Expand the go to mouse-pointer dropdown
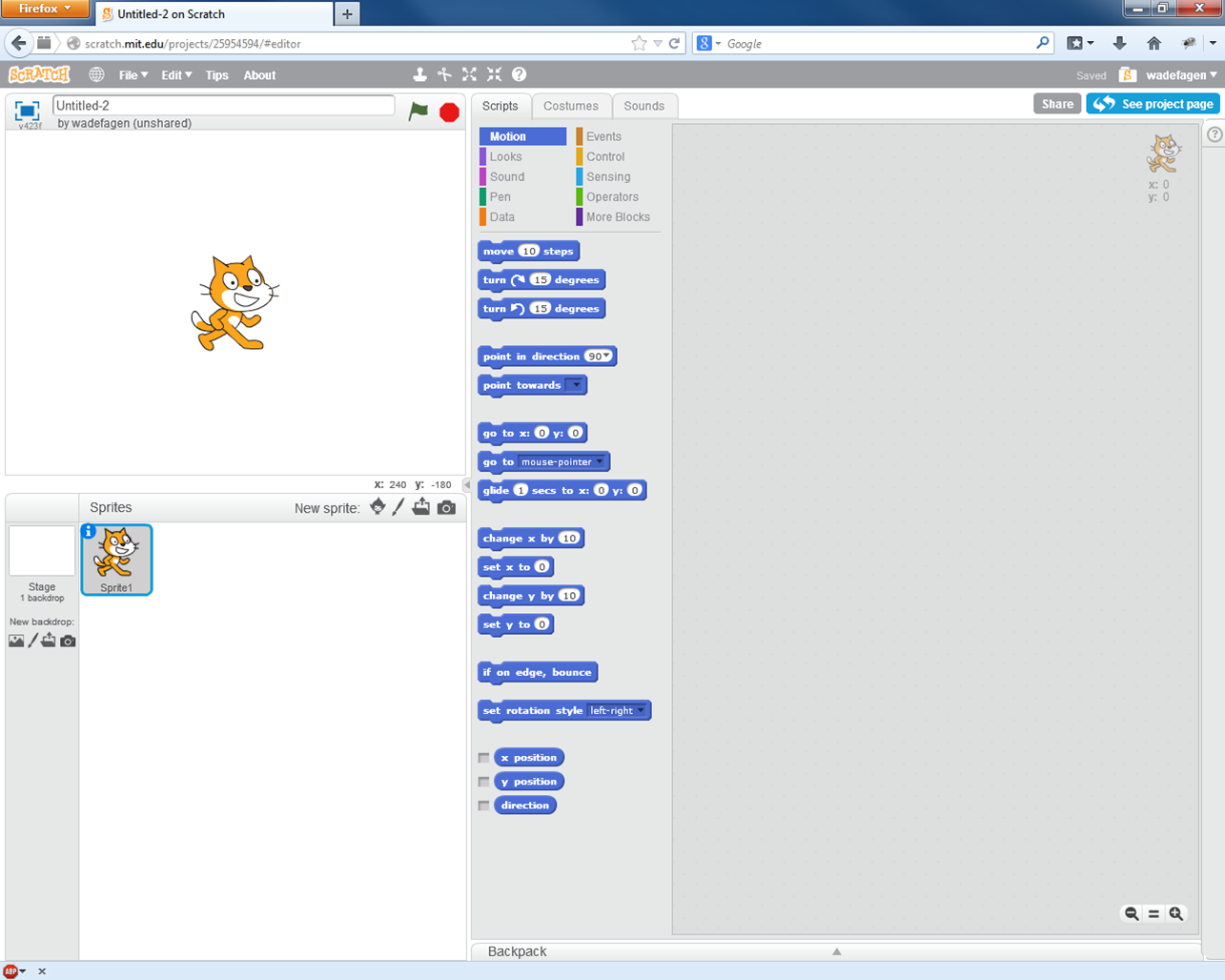1225x980 pixels. click(x=600, y=461)
